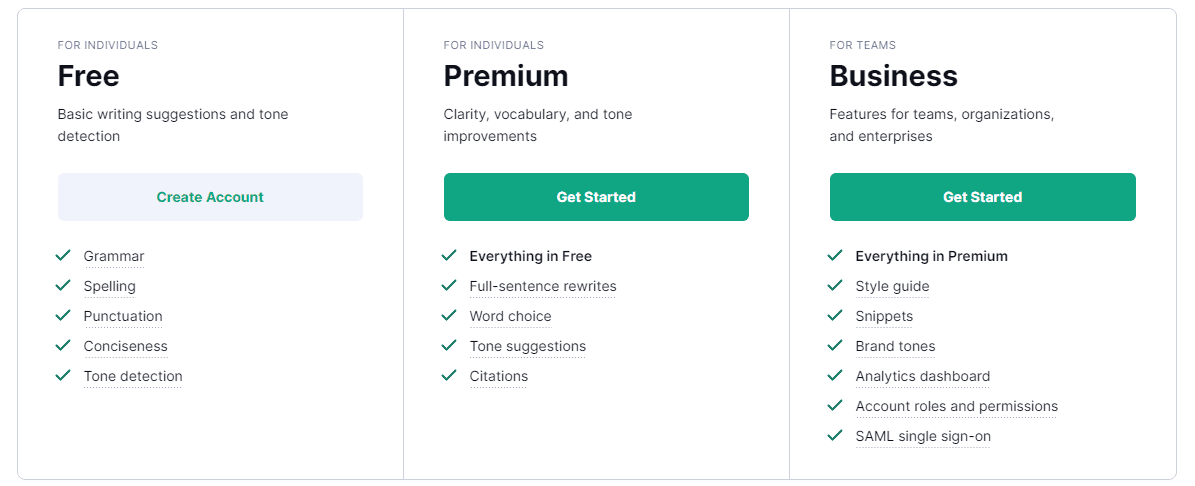
Task: Click the Snippets feature link
Action: point(884,316)
